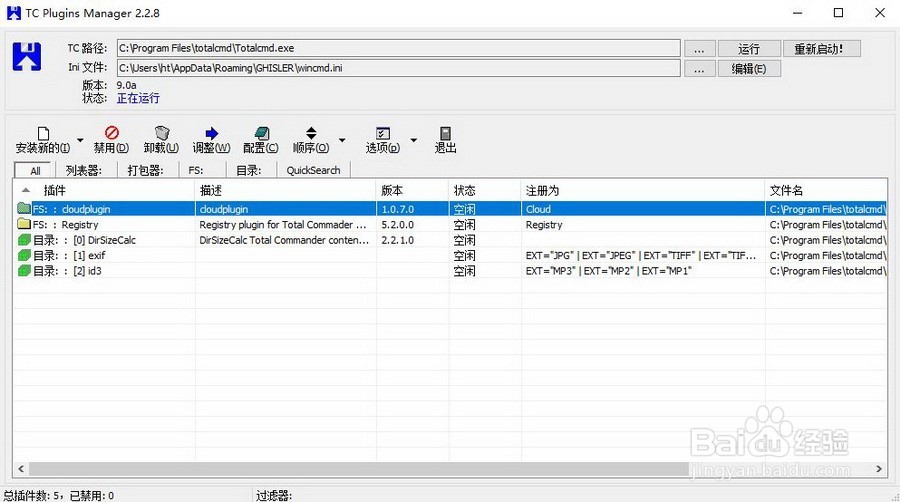Switch to the 目录 tab
Viewport: 900px width, 502px height.
[x=249, y=170]
